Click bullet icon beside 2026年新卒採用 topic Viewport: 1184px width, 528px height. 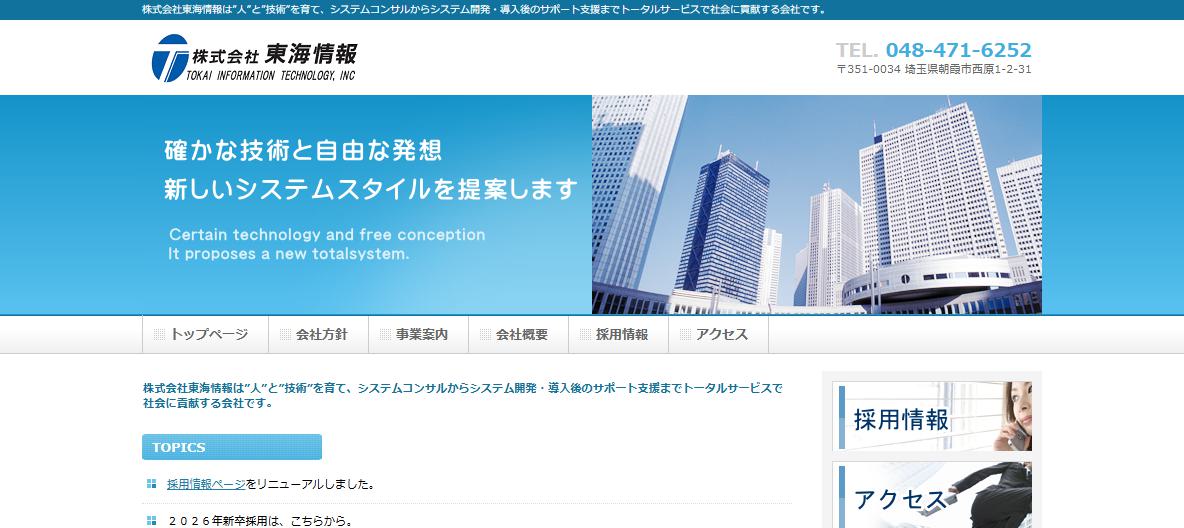(152, 520)
